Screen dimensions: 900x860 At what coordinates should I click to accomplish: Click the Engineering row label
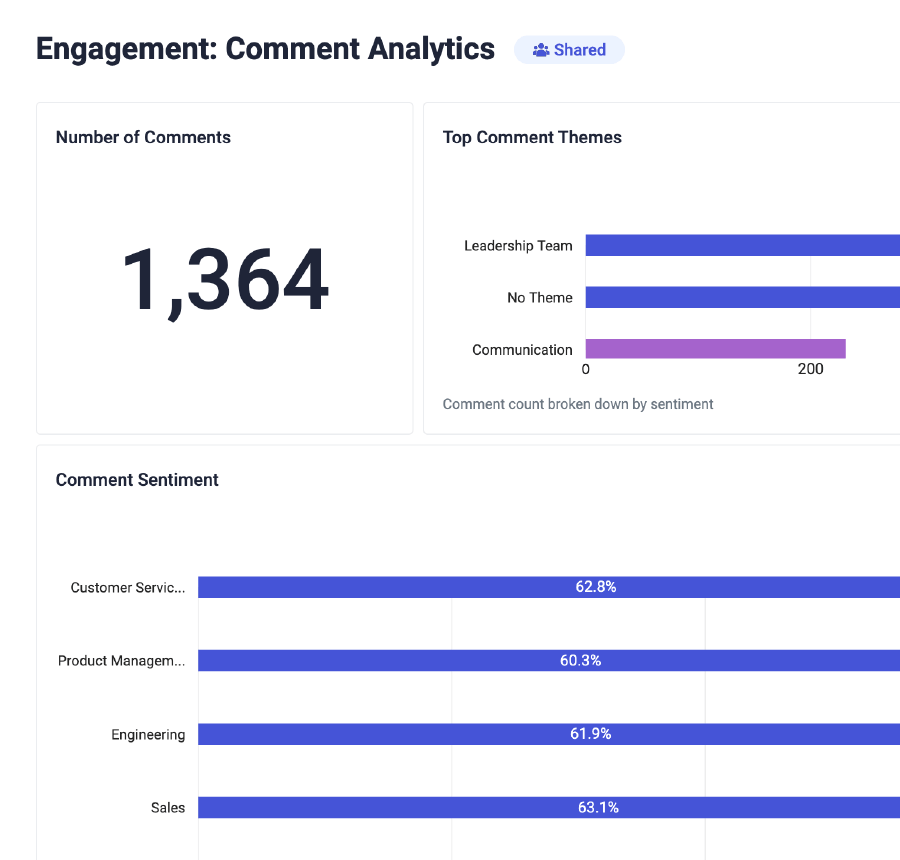pyautogui.click(x=148, y=735)
